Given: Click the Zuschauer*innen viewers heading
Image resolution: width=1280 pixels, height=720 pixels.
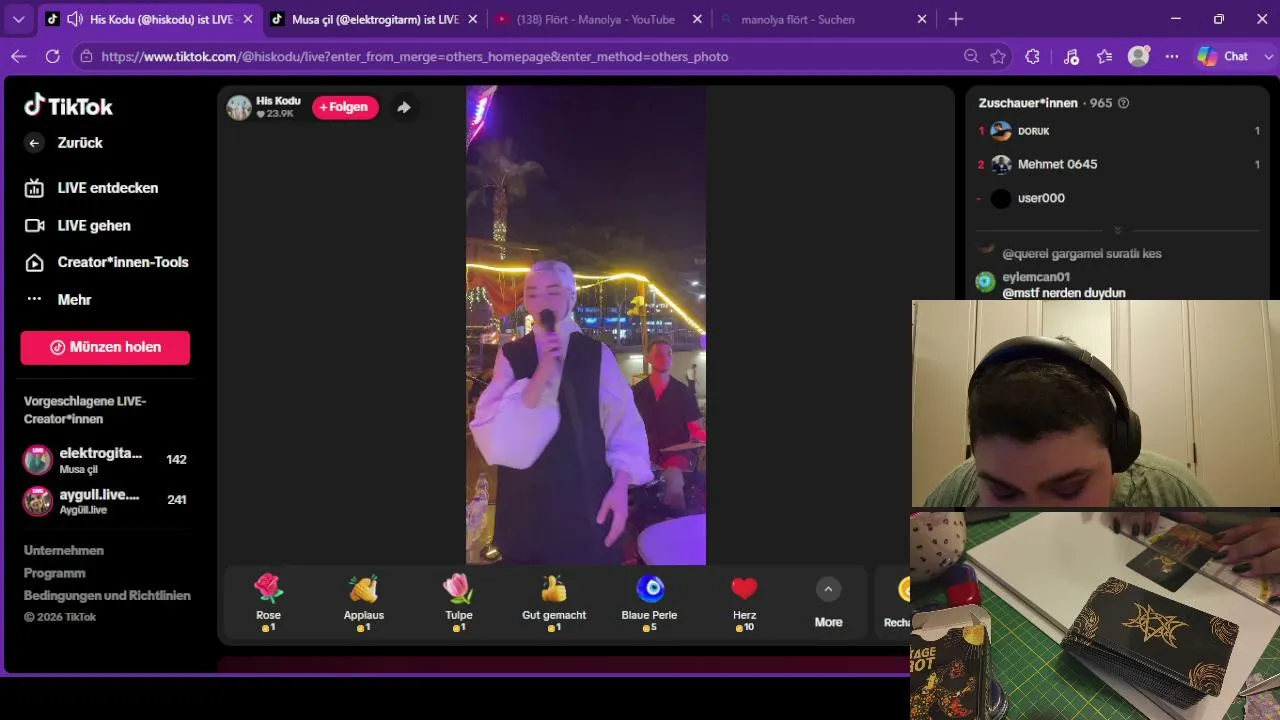Looking at the screenshot, I should coord(1028,103).
